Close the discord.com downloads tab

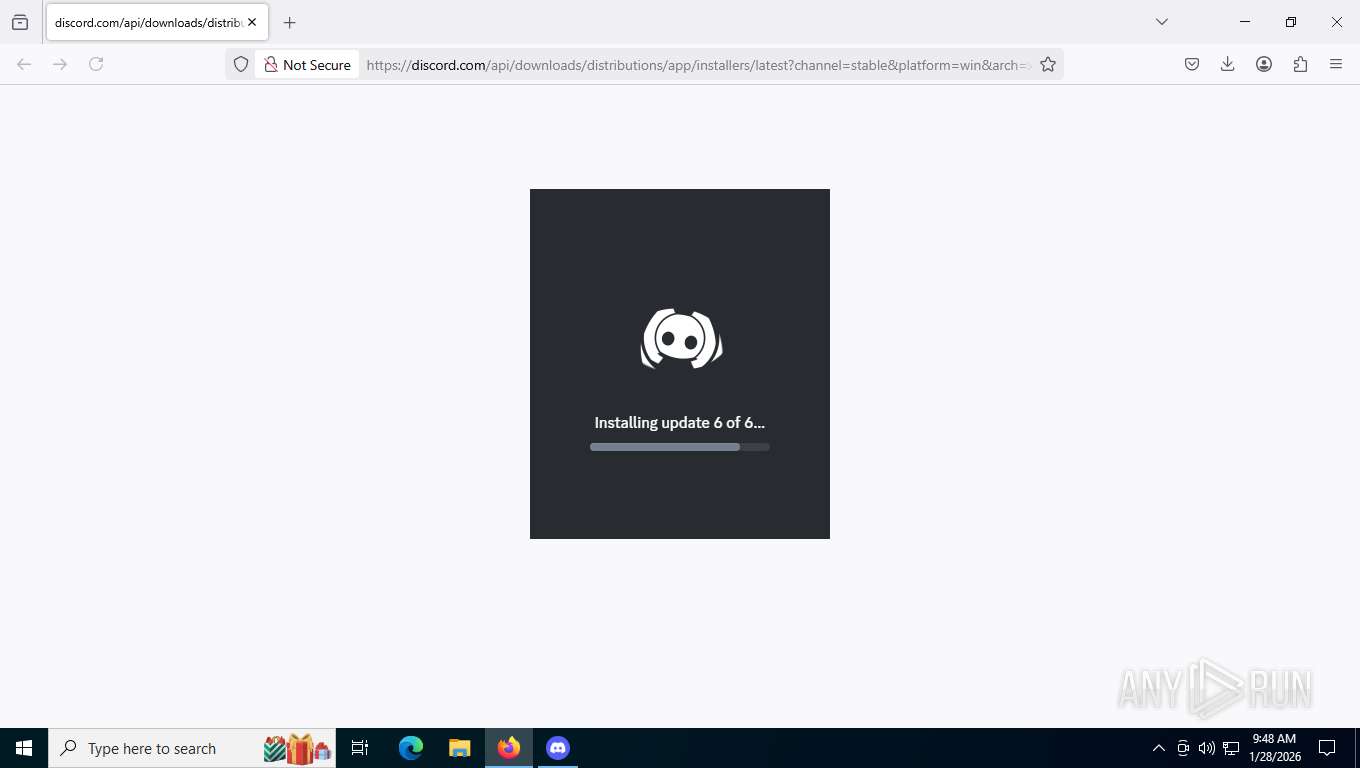click(252, 22)
